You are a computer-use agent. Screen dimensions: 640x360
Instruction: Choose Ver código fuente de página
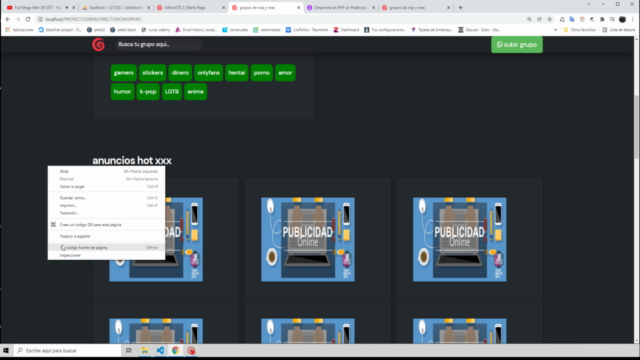pyautogui.click(x=107, y=247)
